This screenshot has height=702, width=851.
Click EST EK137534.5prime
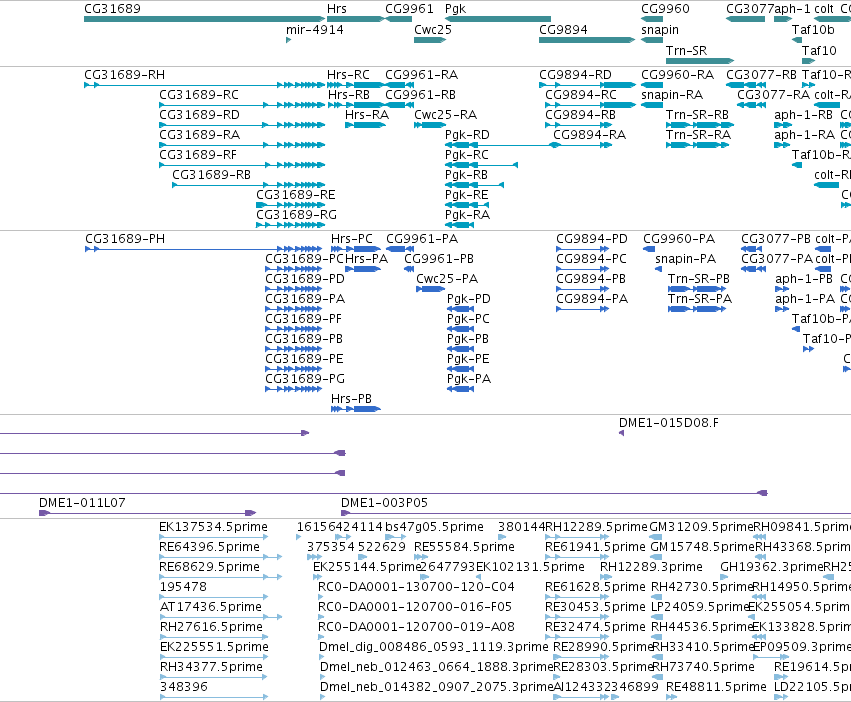(214, 537)
